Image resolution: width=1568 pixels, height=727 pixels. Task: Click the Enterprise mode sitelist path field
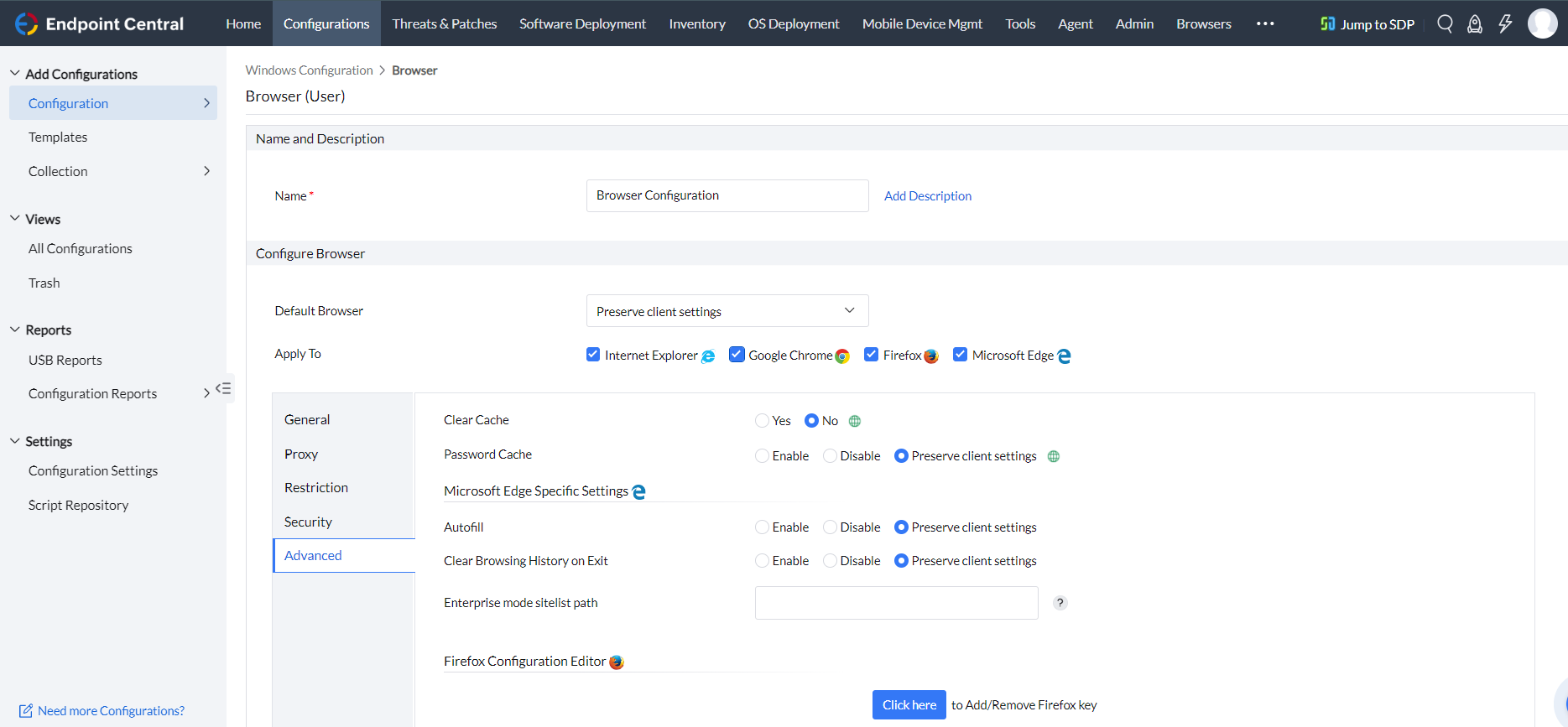[x=896, y=603]
